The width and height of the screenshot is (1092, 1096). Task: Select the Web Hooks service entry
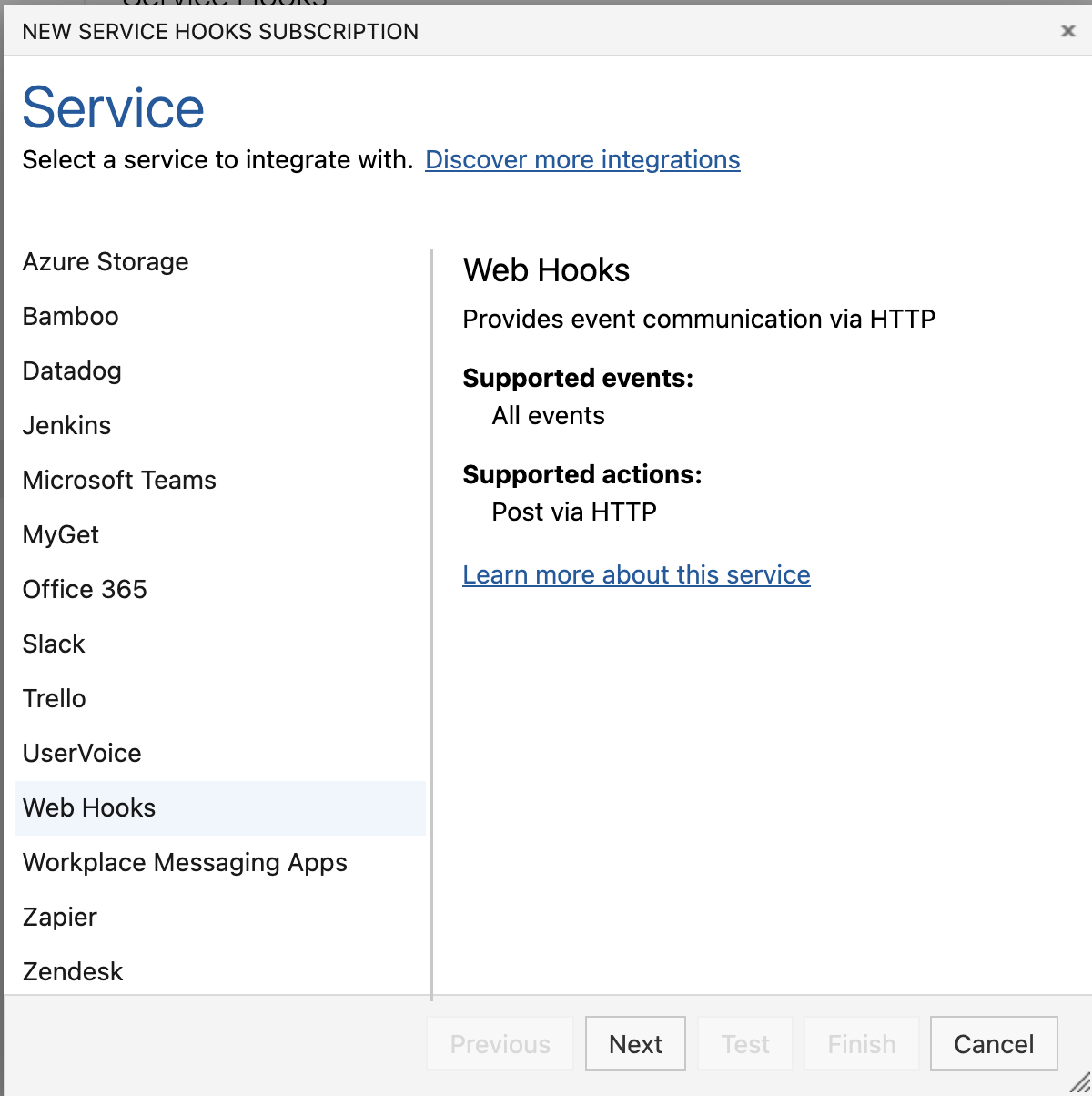click(x=220, y=808)
